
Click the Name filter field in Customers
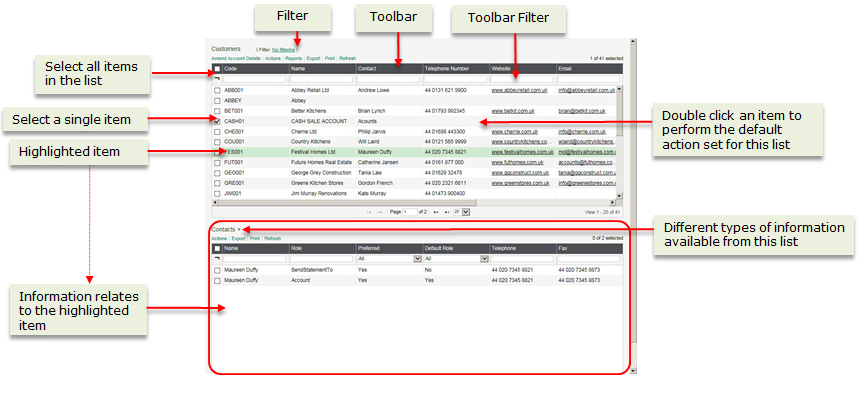[x=321, y=79]
